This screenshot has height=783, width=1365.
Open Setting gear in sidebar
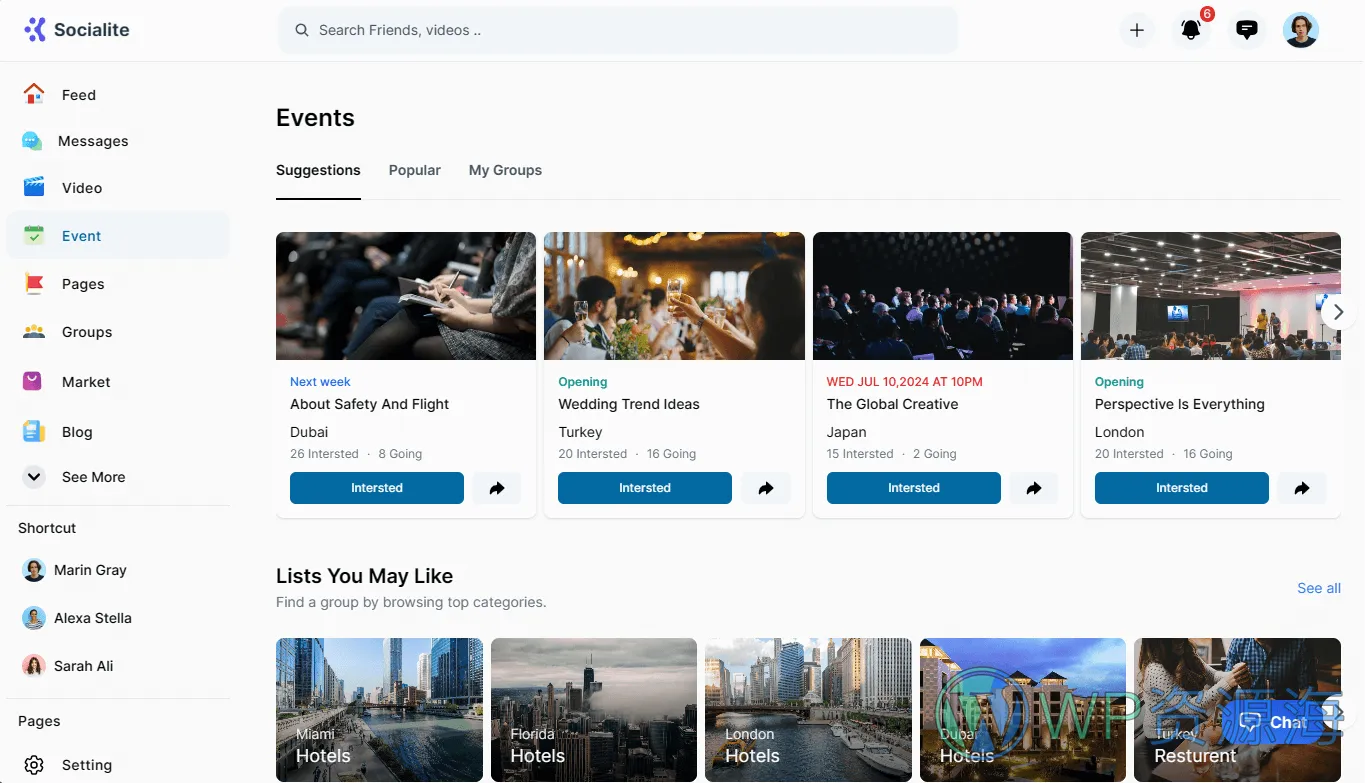(86, 765)
